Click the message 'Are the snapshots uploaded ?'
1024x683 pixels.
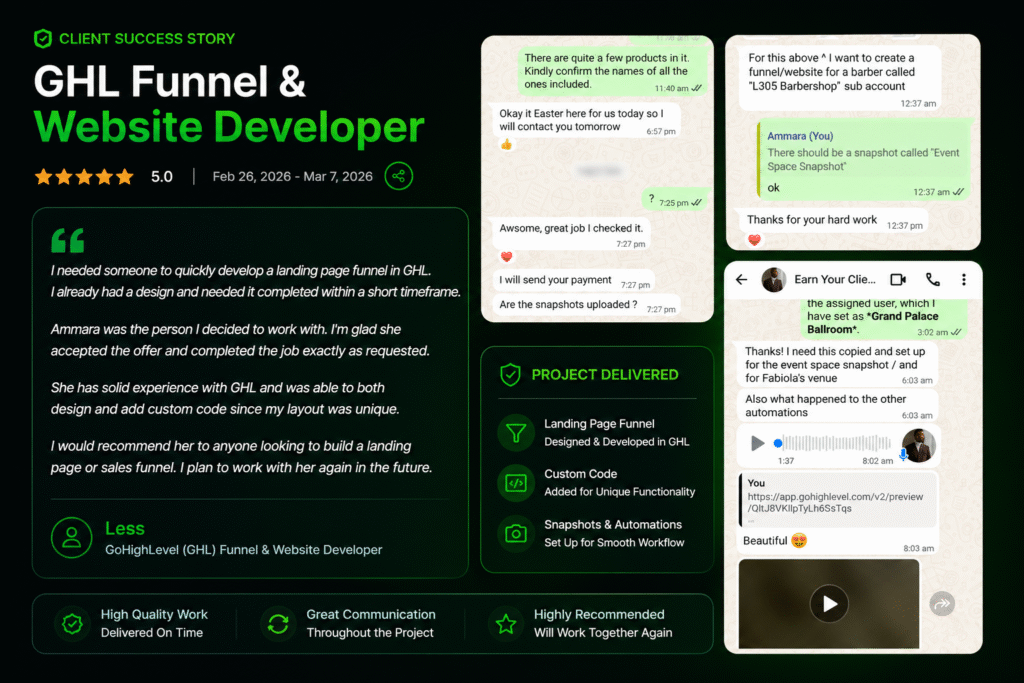[586, 305]
